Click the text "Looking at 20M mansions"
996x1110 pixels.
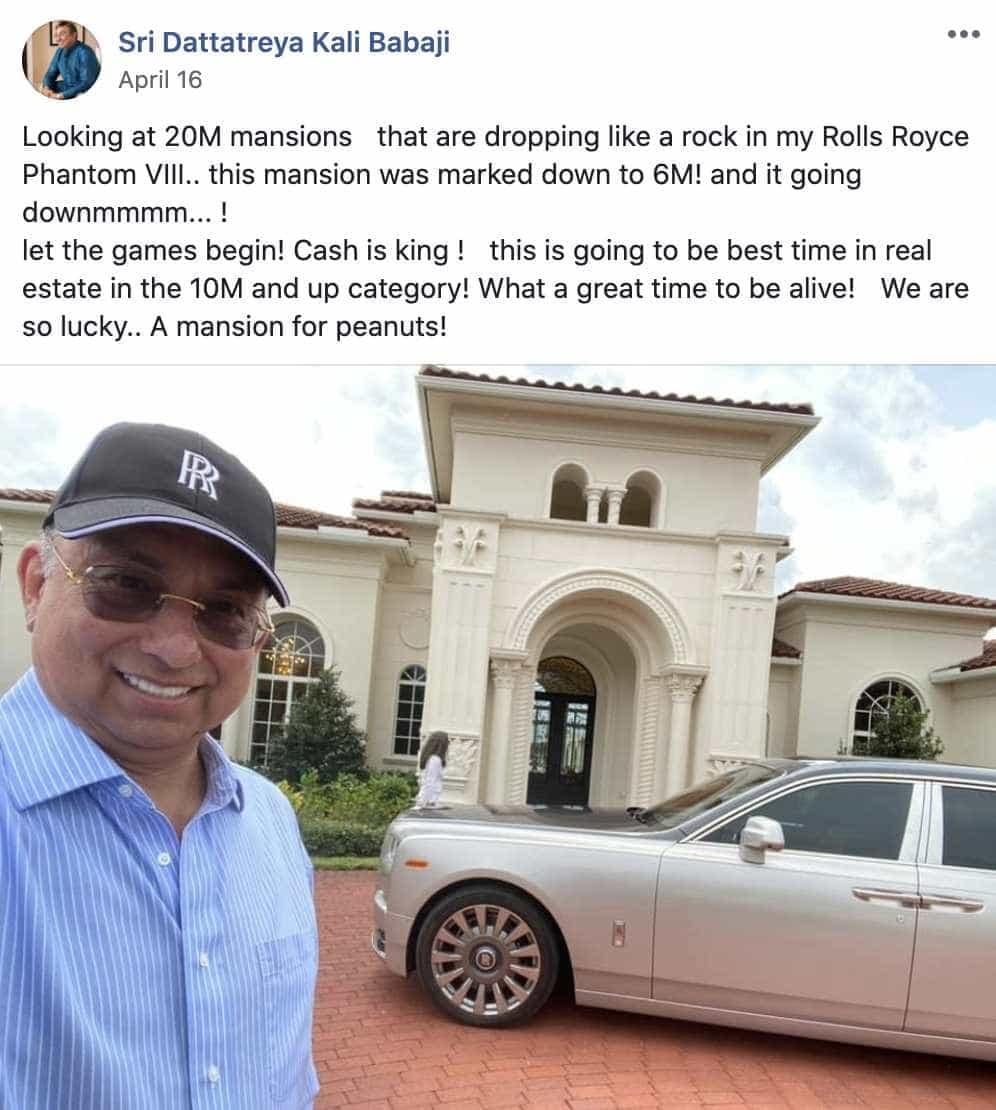(x=187, y=136)
